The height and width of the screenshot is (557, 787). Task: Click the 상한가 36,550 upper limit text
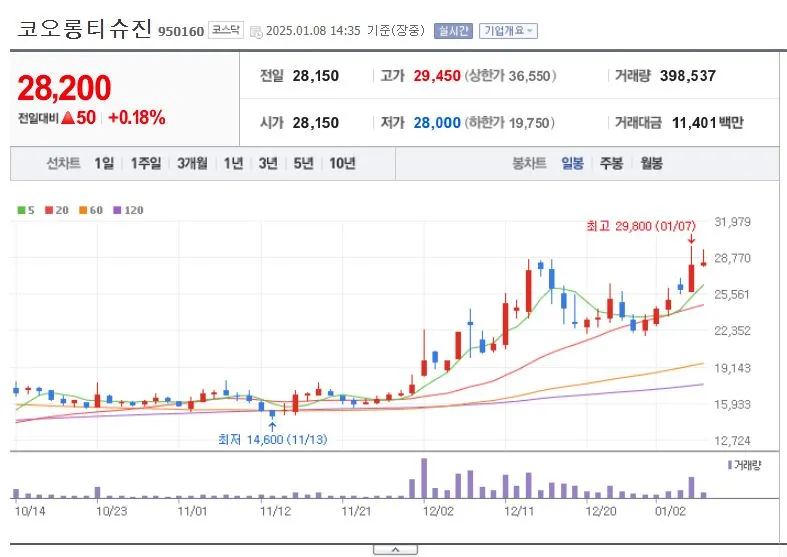510,76
